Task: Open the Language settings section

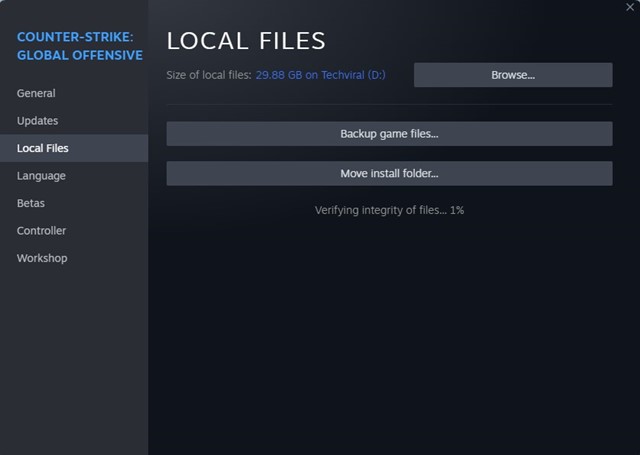Action: pyautogui.click(x=41, y=176)
